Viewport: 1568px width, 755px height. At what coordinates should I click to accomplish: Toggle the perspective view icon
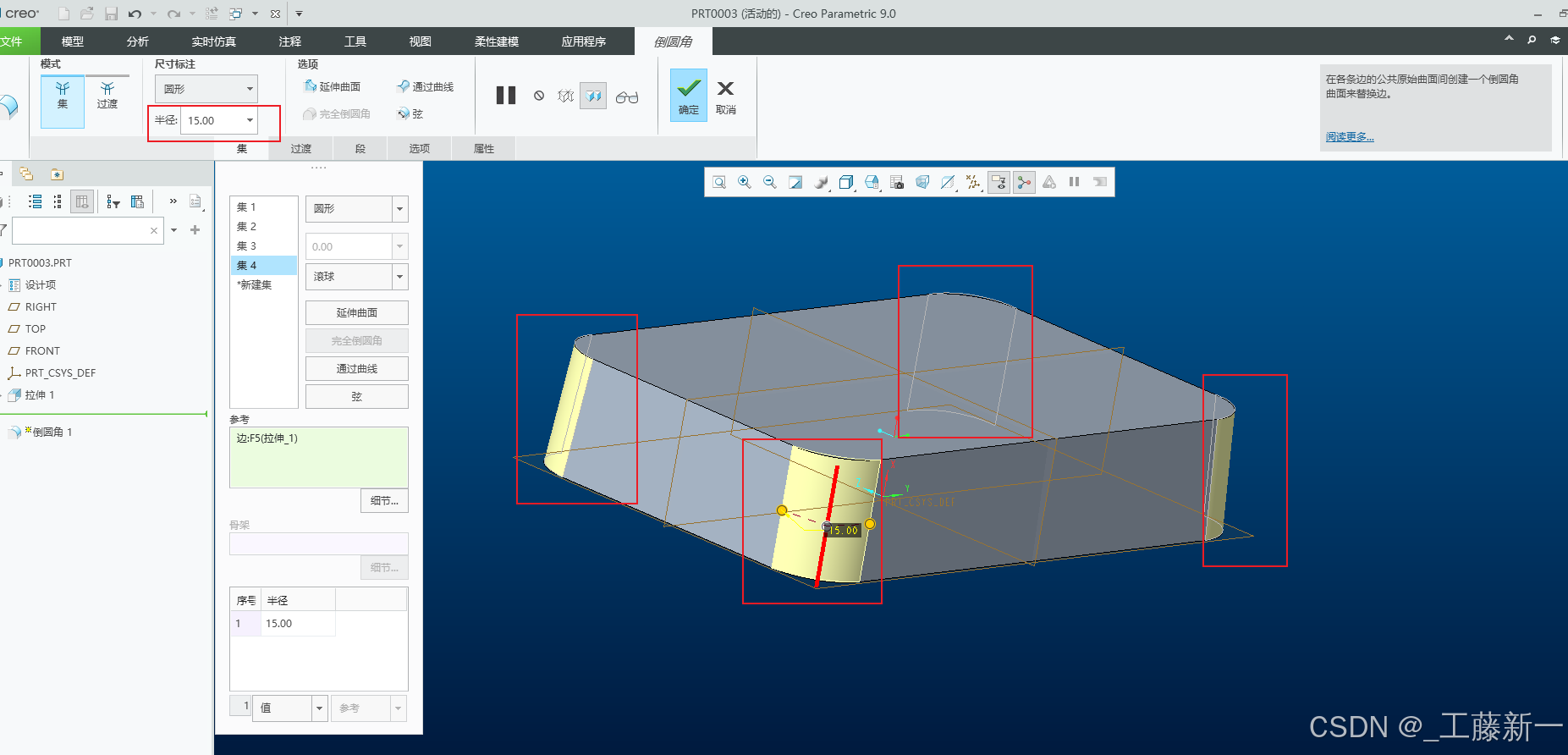pyautogui.click(x=922, y=182)
